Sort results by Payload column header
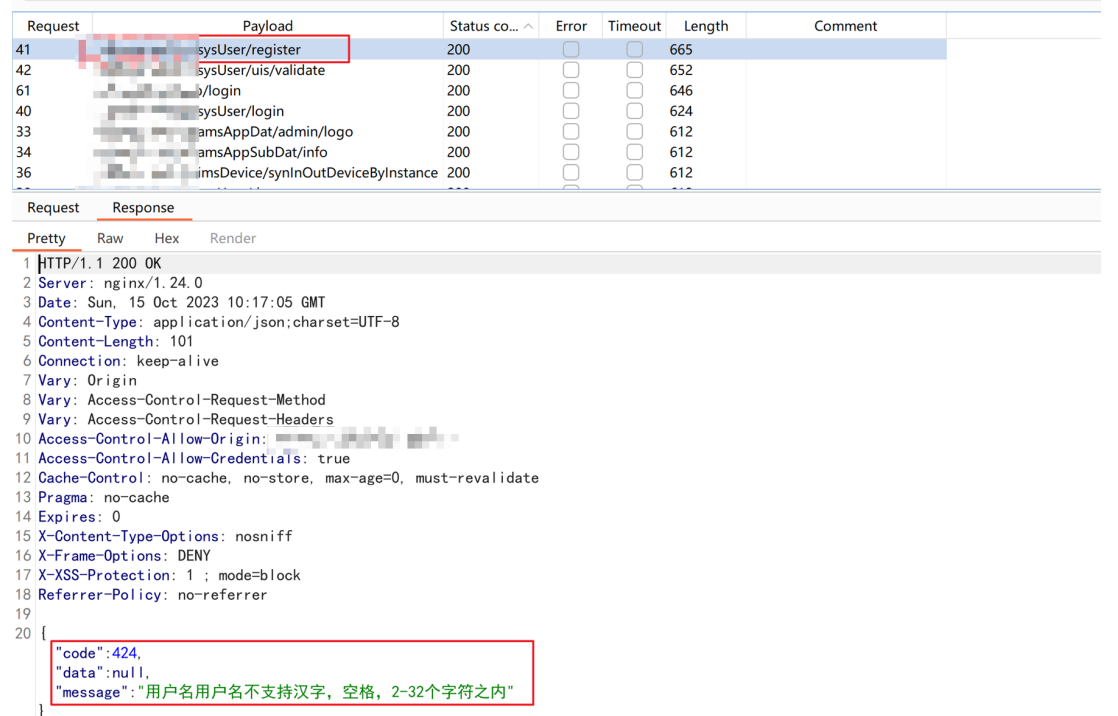 pyautogui.click(x=267, y=26)
